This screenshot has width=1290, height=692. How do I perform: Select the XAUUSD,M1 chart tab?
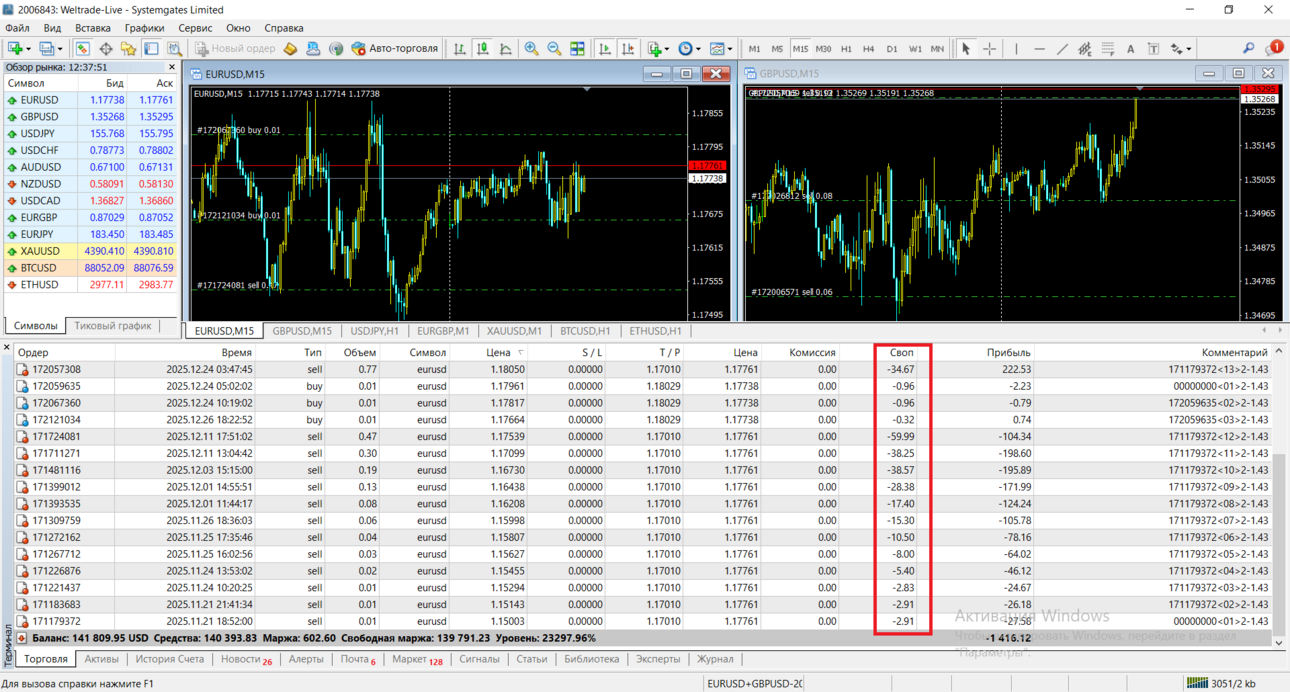point(514,331)
